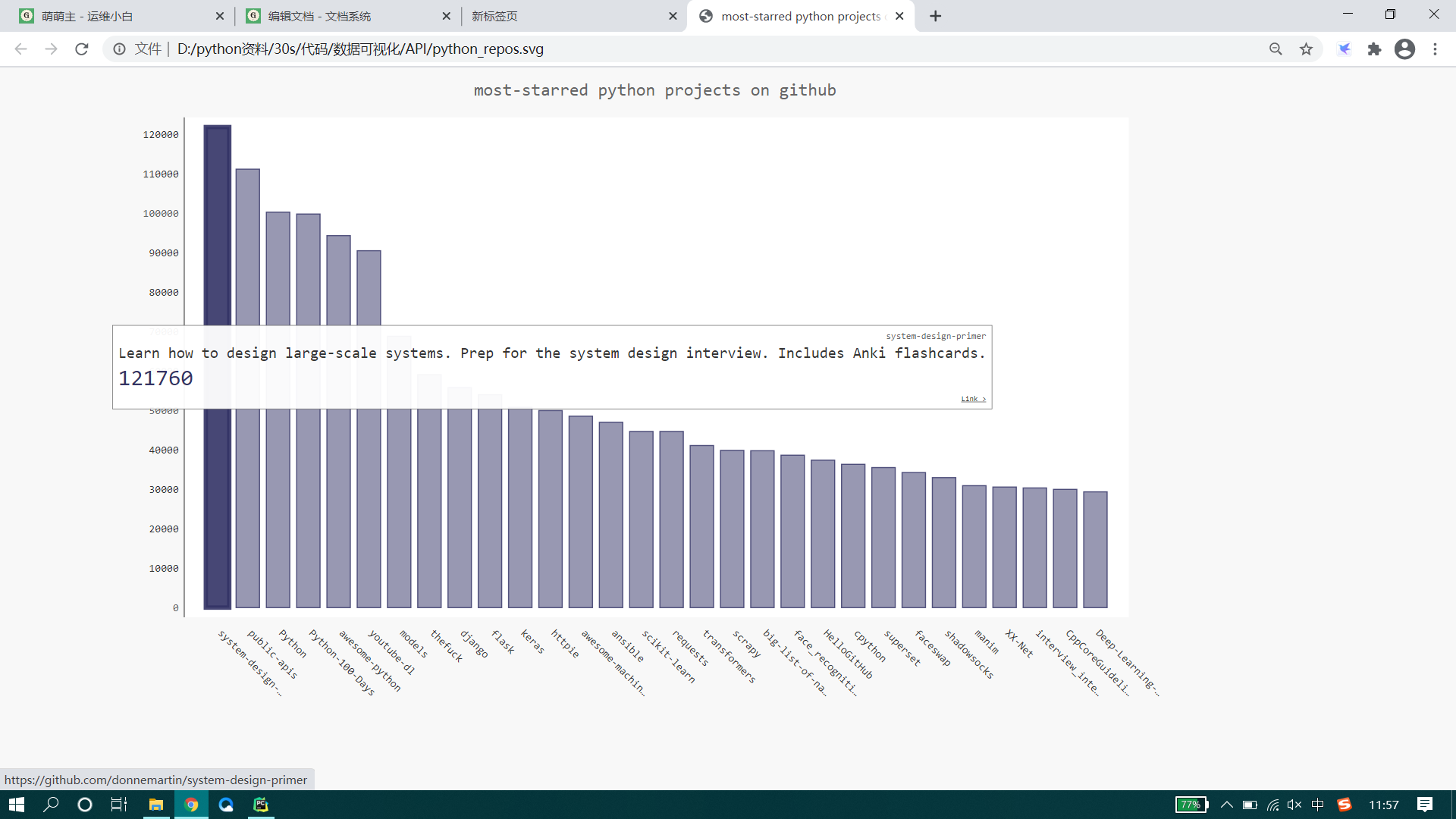Click the keras x-axis label
This screenshot has height=819, width=1456.
coord(532,642)
